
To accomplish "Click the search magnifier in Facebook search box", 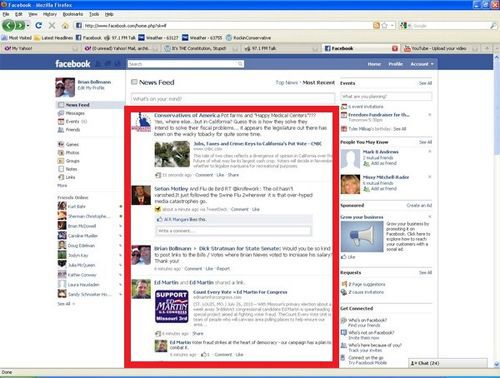I will tap(240, 64).
